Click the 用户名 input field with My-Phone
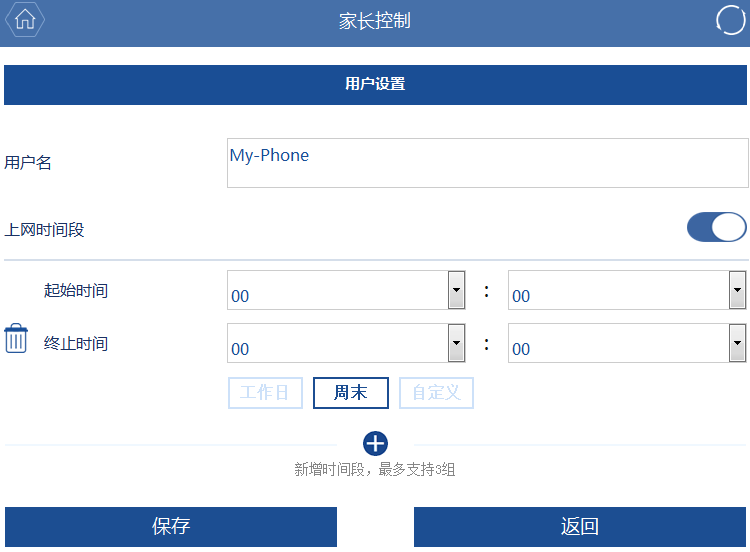The image size is (750, 552). tap(487, 163)
